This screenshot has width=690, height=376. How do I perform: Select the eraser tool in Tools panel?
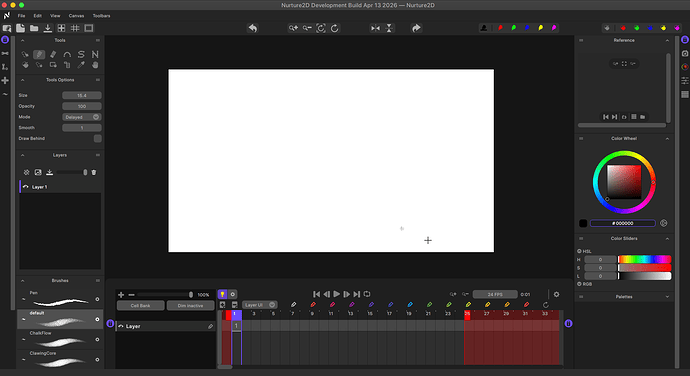pos(53,55)
